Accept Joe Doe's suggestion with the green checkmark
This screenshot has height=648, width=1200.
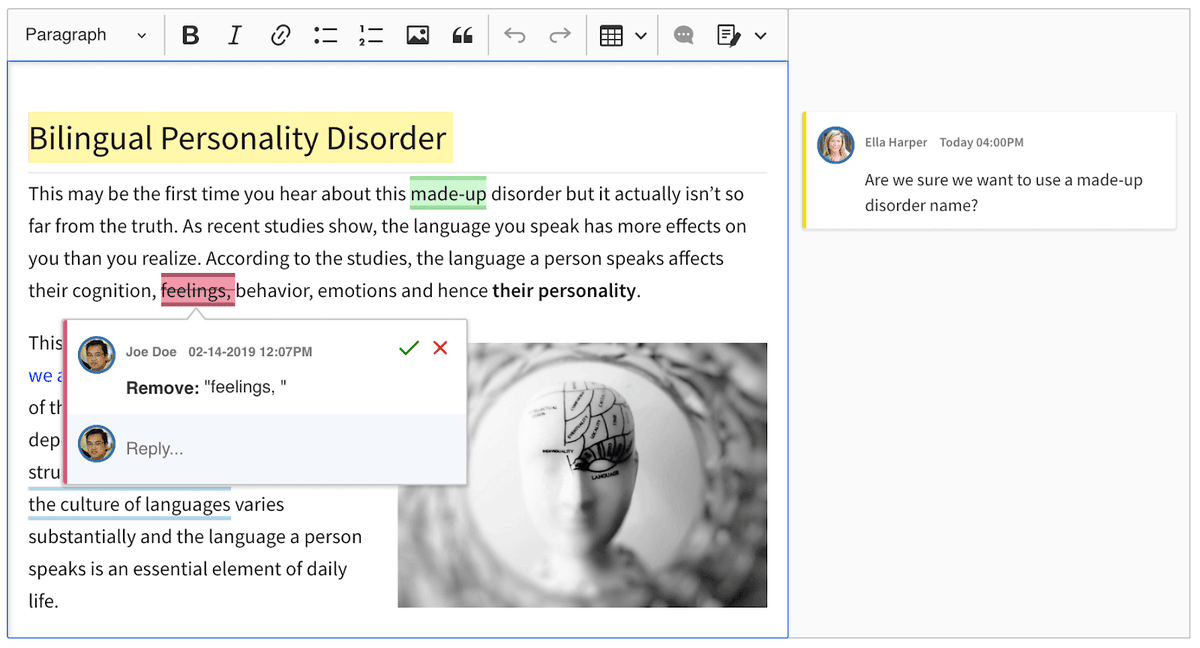[x=408, y=348]
